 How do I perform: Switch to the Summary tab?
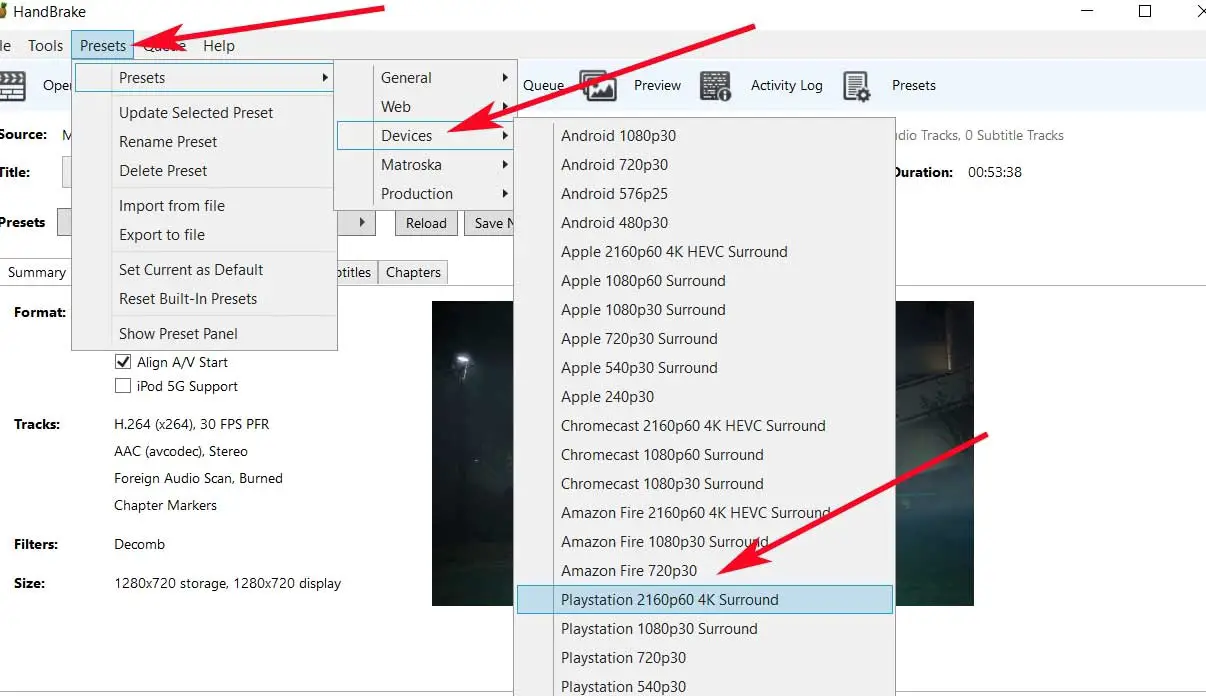pos(36,272)
